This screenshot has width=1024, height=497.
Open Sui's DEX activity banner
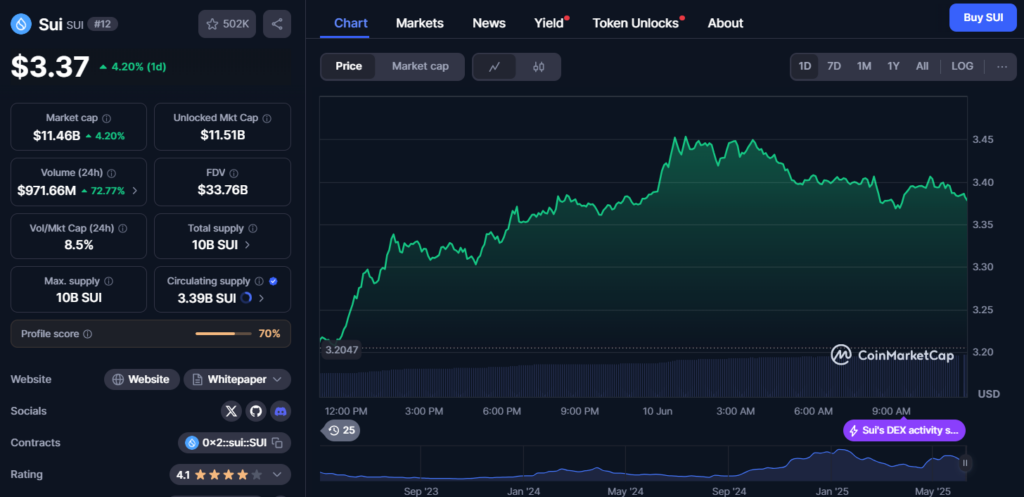click(904, 430)
